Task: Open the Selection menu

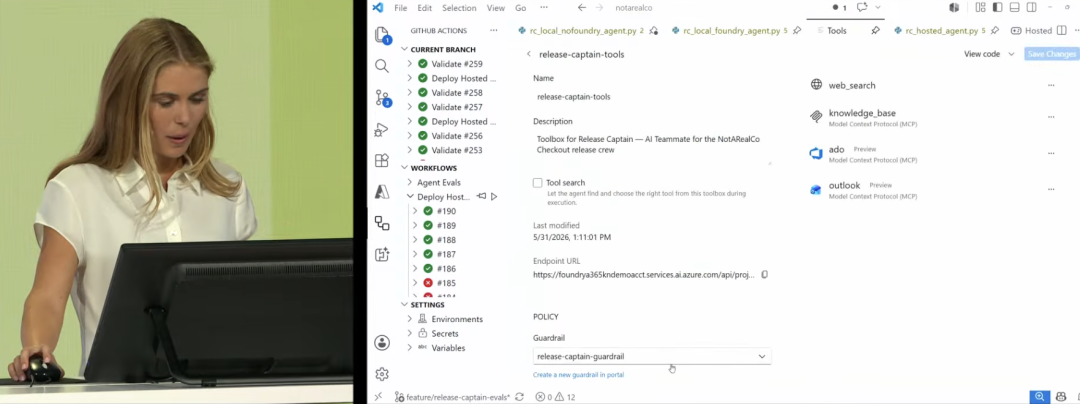Action: (x=459, y=8)
